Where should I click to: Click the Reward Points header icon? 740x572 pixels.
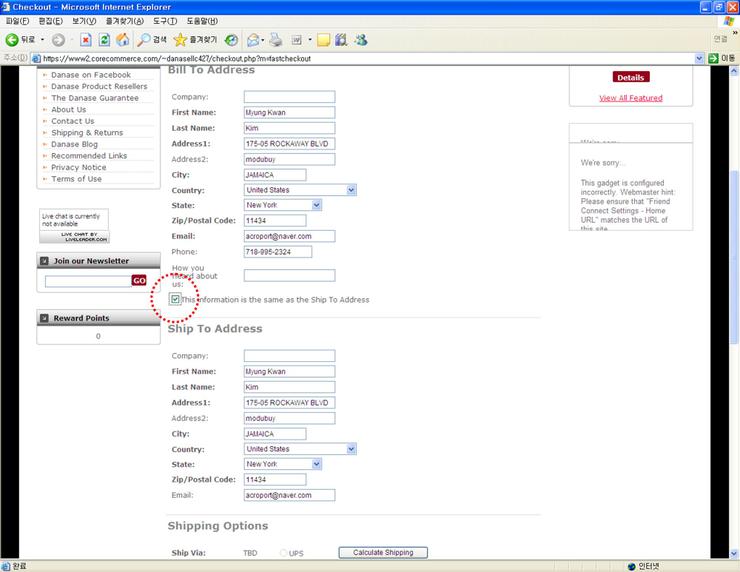[x=44, y=318]
